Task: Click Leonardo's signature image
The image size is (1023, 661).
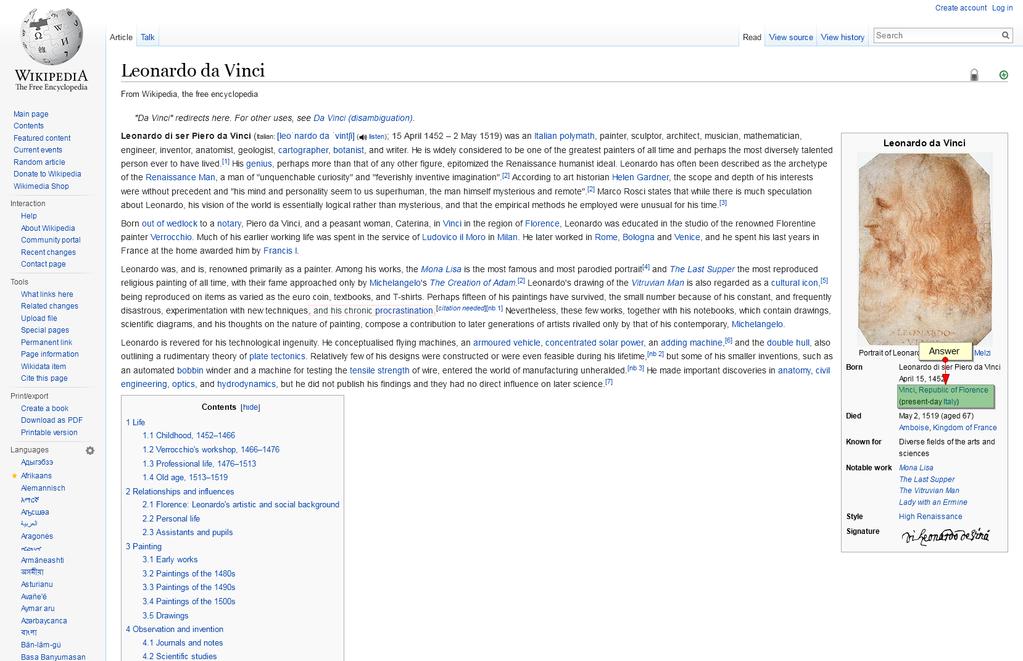Action: coord(945,536)
